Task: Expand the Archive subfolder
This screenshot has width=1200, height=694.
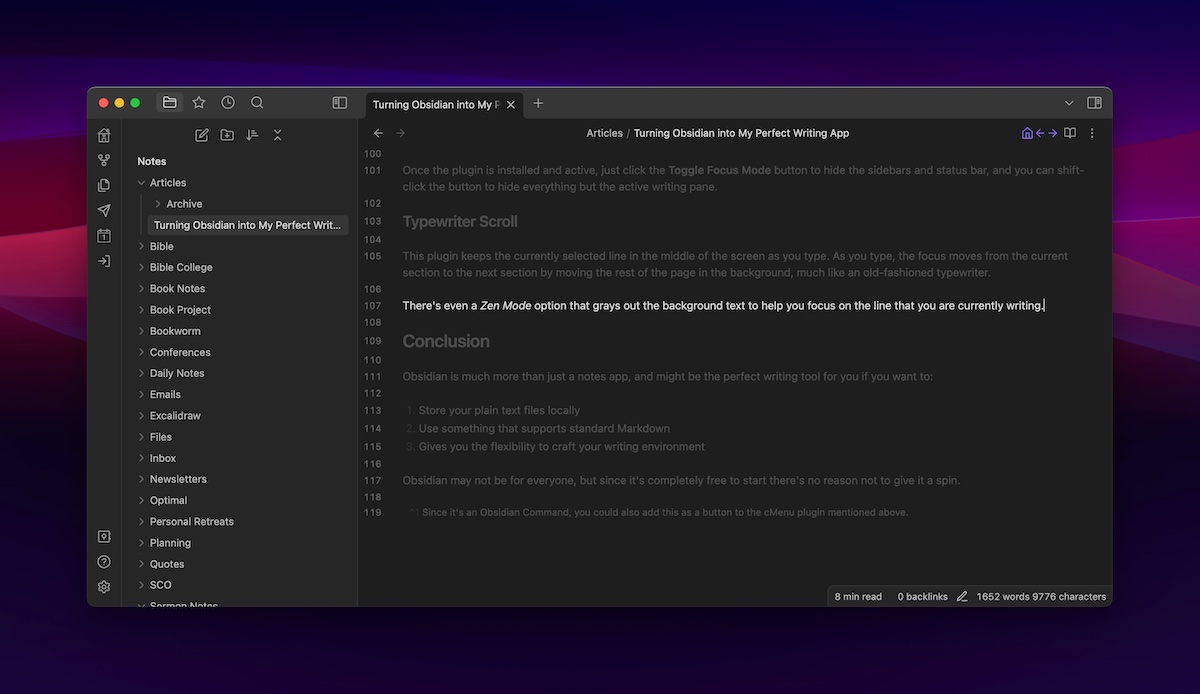Action: 158,204
